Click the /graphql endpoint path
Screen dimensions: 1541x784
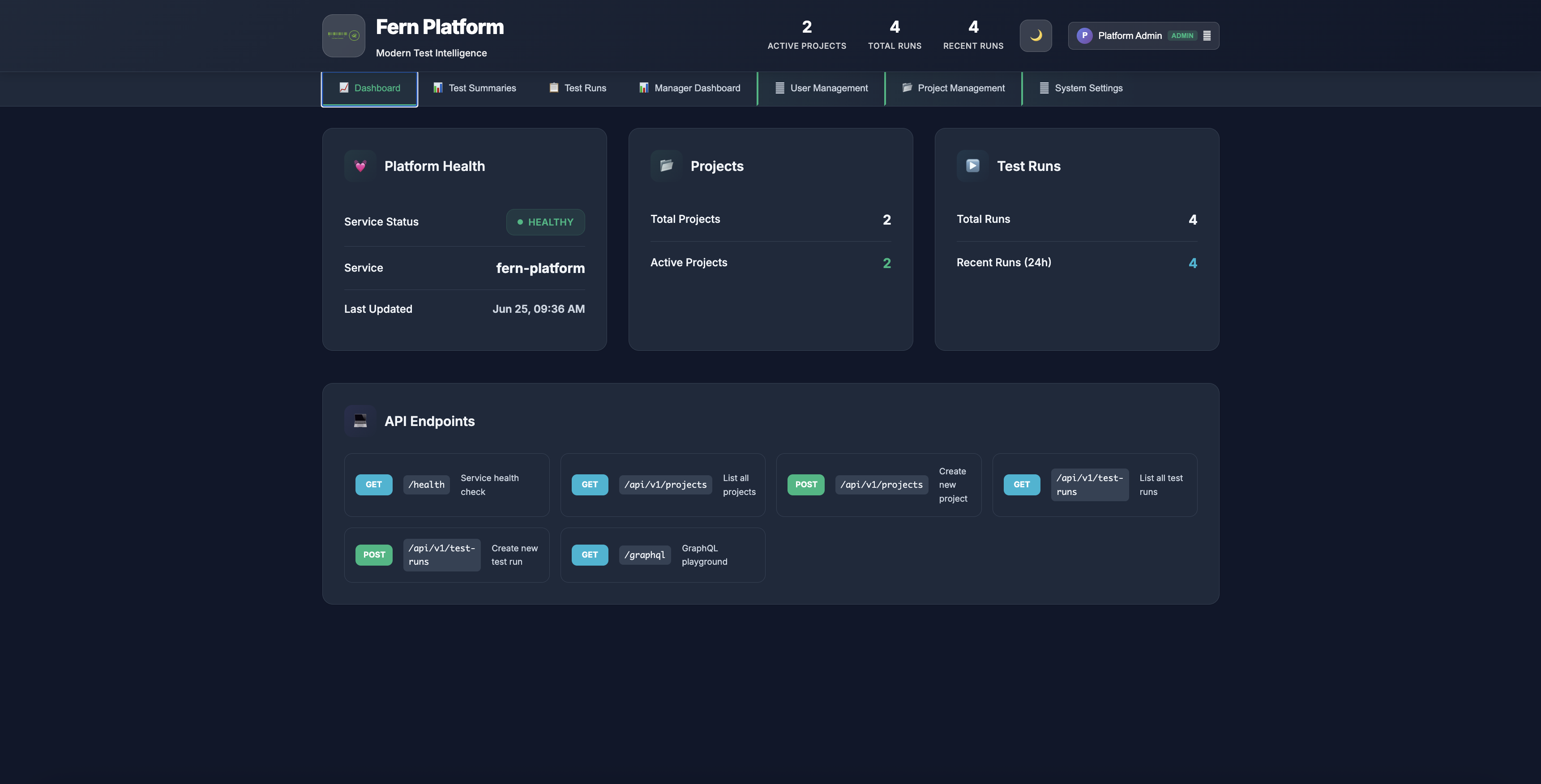tap(645, 555)
